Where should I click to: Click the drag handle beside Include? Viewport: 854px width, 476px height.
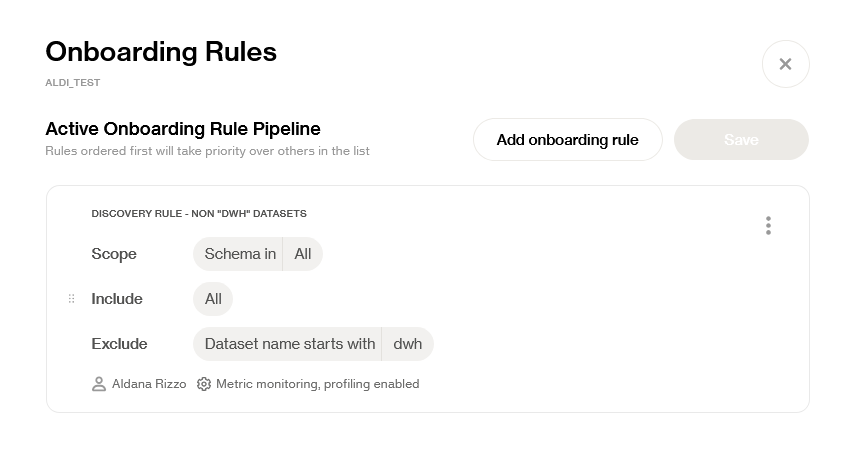pyautogui.click(x=71, y=299)
